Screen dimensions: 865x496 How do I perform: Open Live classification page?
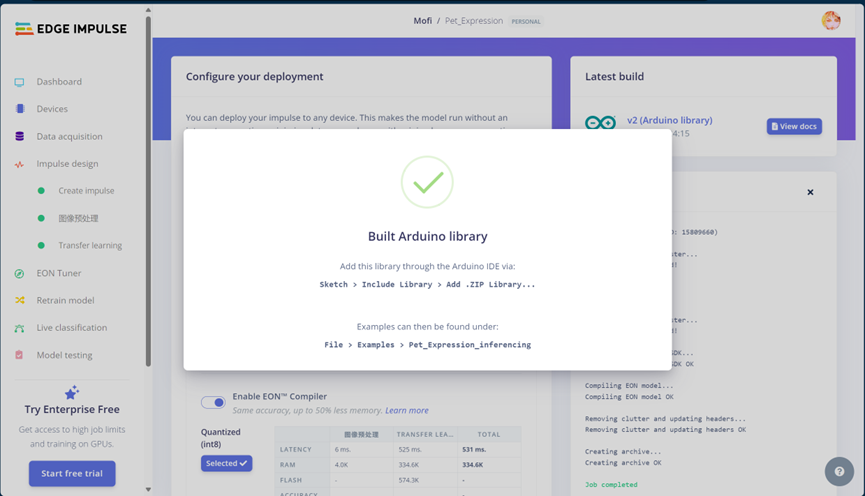72,328
